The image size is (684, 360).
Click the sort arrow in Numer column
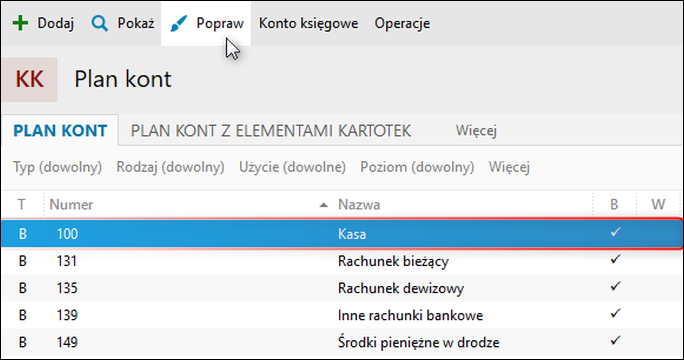[x=323, y=205]
